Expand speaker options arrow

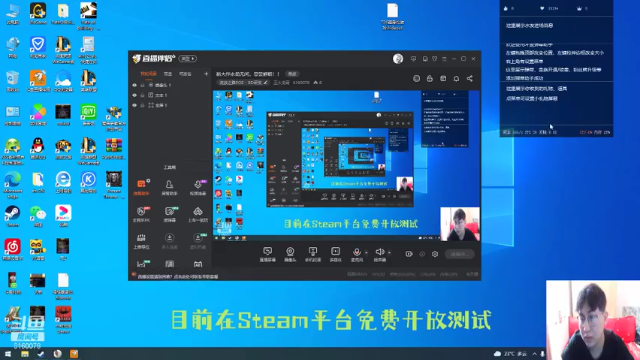[x=389, y=253]
